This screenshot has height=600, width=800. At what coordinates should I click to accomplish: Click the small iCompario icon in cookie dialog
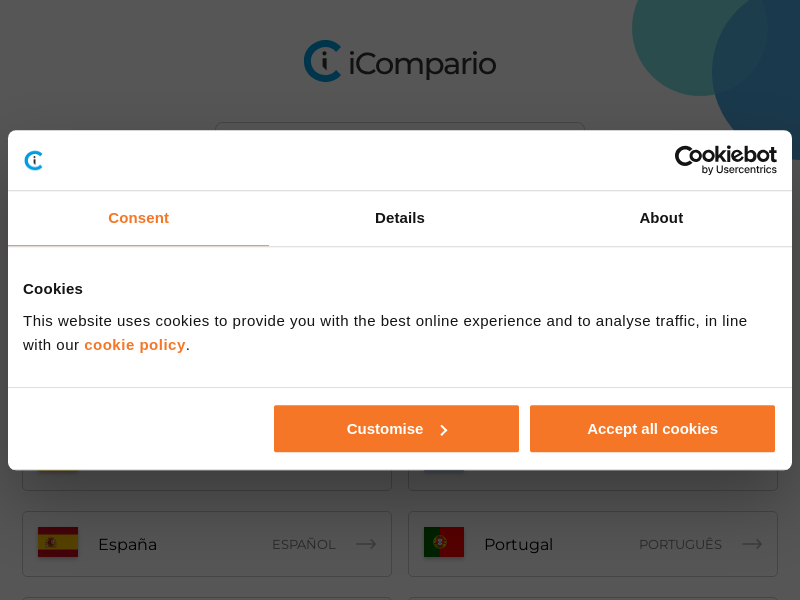click(34, 160)
